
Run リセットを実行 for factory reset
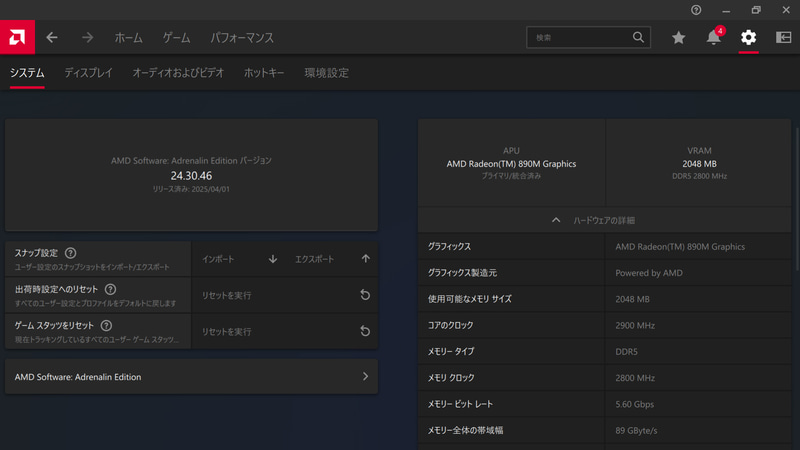point(227,295)
